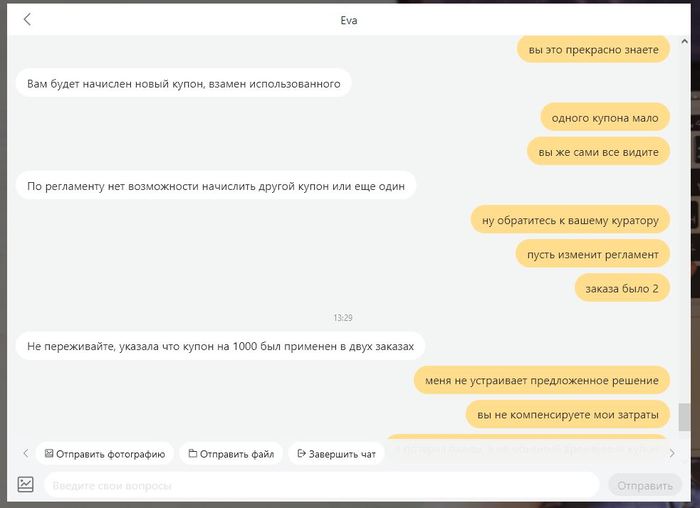Select message 'пусть изменит регламент'
700x508 pixels.
click(x=592, y=254)
